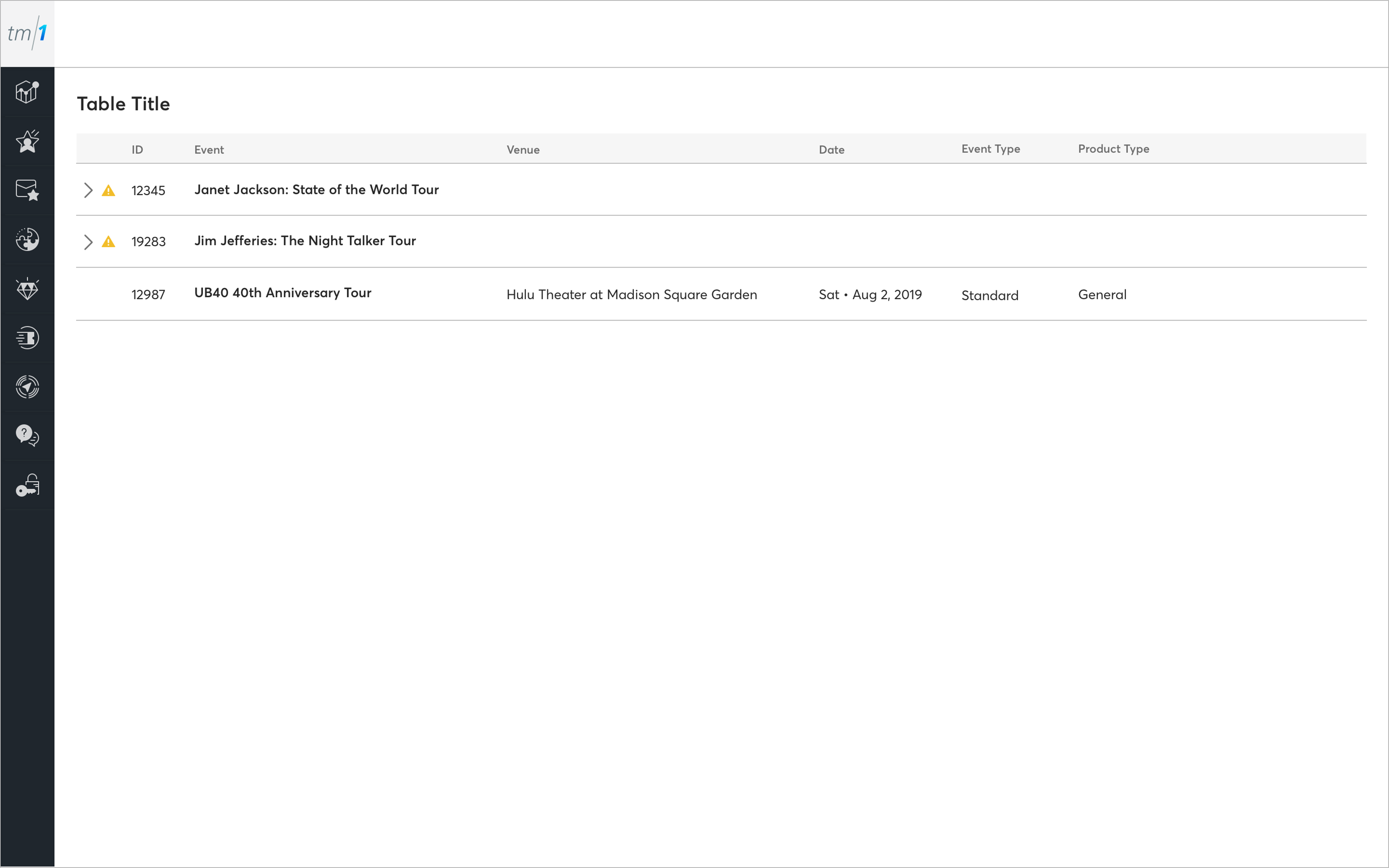Click the tm1 logo
This screenshot has height=868, width=1389.
pos(27,33)
